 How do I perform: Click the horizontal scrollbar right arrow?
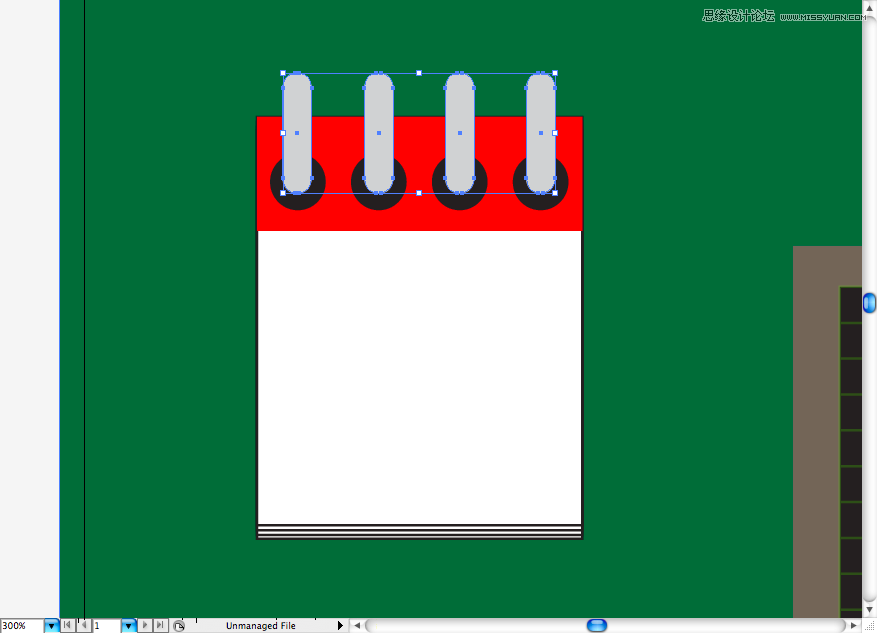[x=854, y=626]
